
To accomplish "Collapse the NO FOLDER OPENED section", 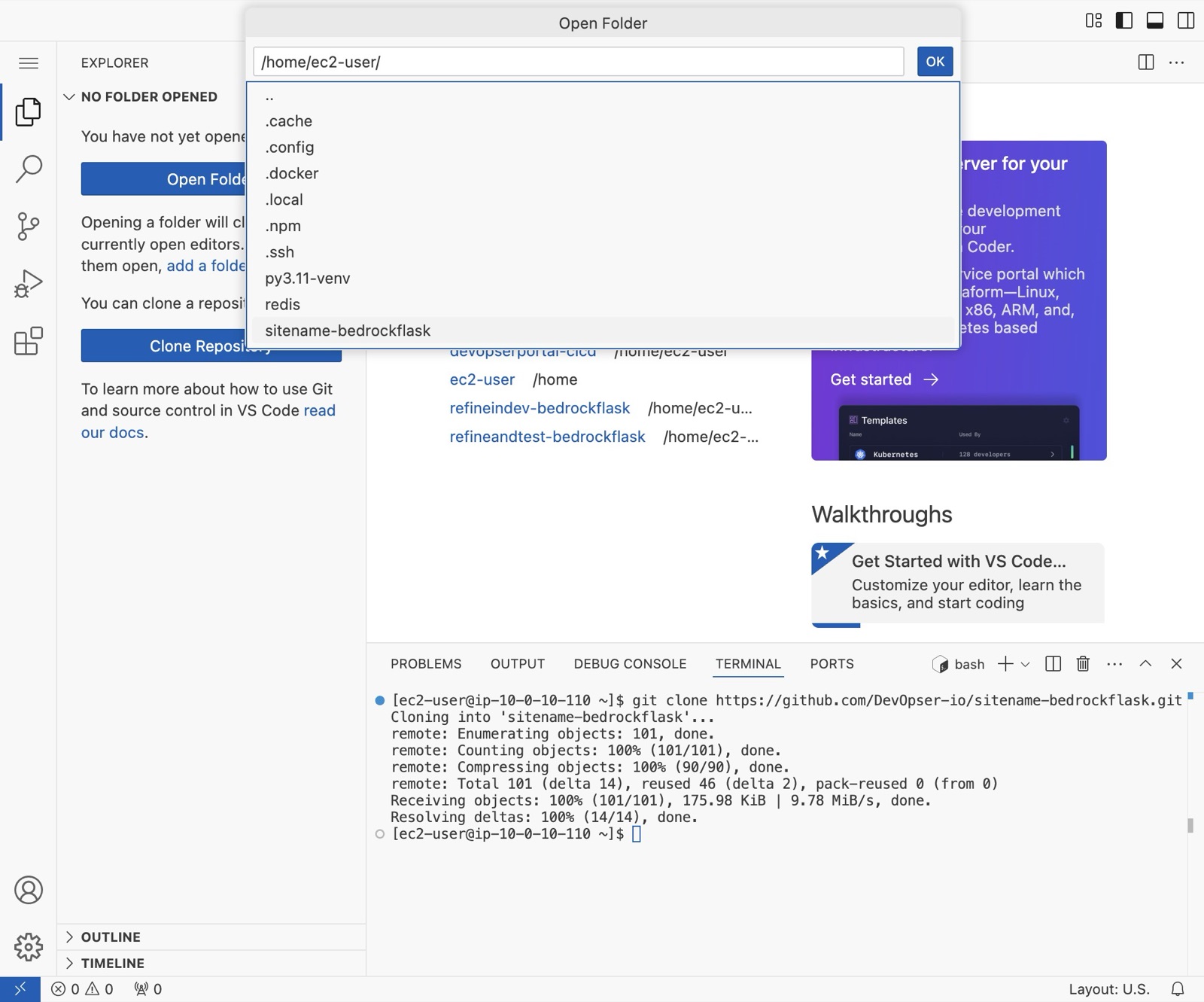I will click(x=149, y=96).
